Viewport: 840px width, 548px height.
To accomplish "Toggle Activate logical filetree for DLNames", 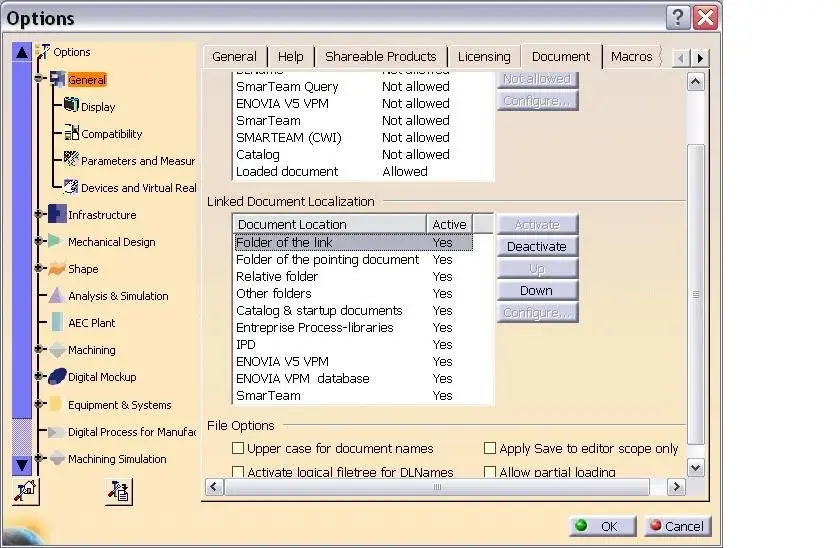I will tap(238, 471).
